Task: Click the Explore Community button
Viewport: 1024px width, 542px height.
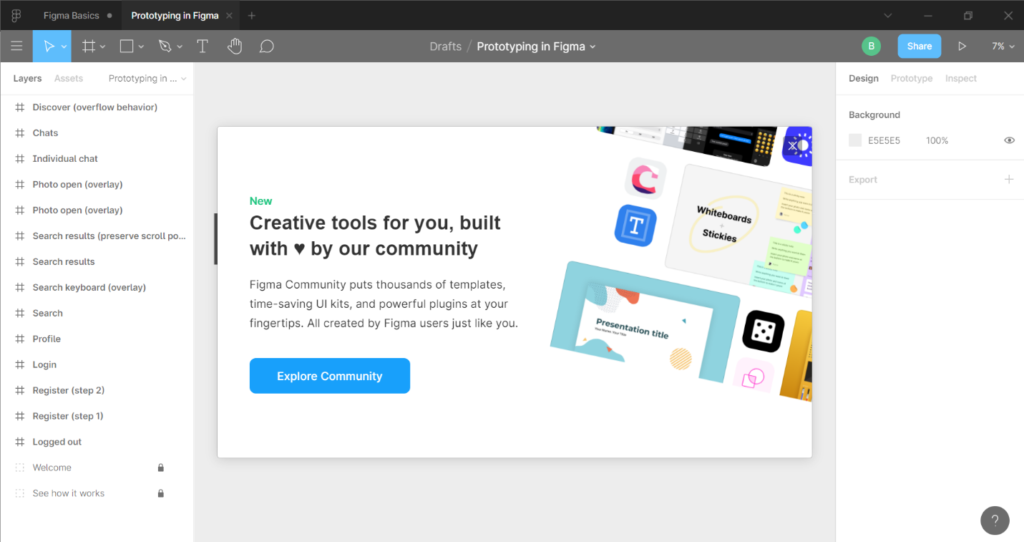Action: tap(330, 375)
